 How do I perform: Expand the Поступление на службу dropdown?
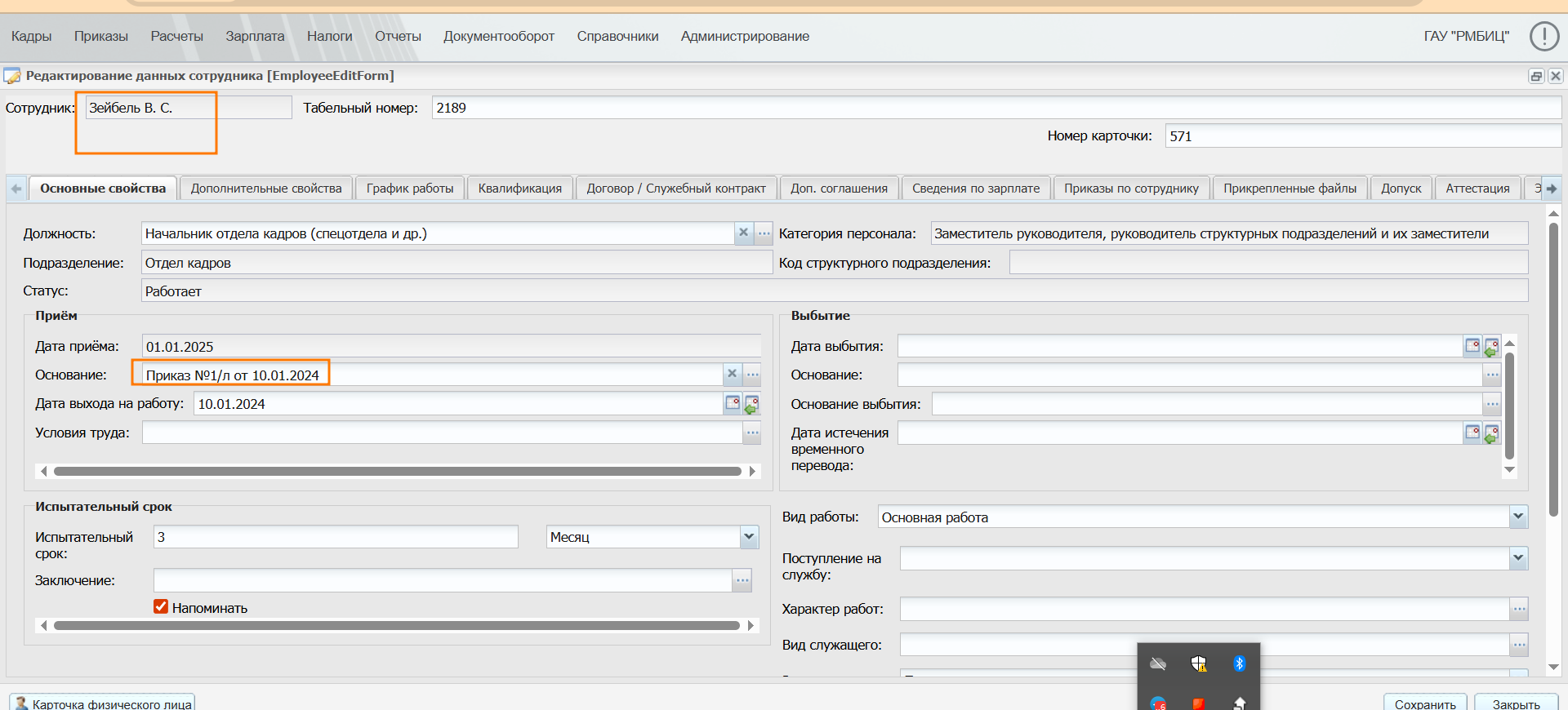[x=1518, y=558]
